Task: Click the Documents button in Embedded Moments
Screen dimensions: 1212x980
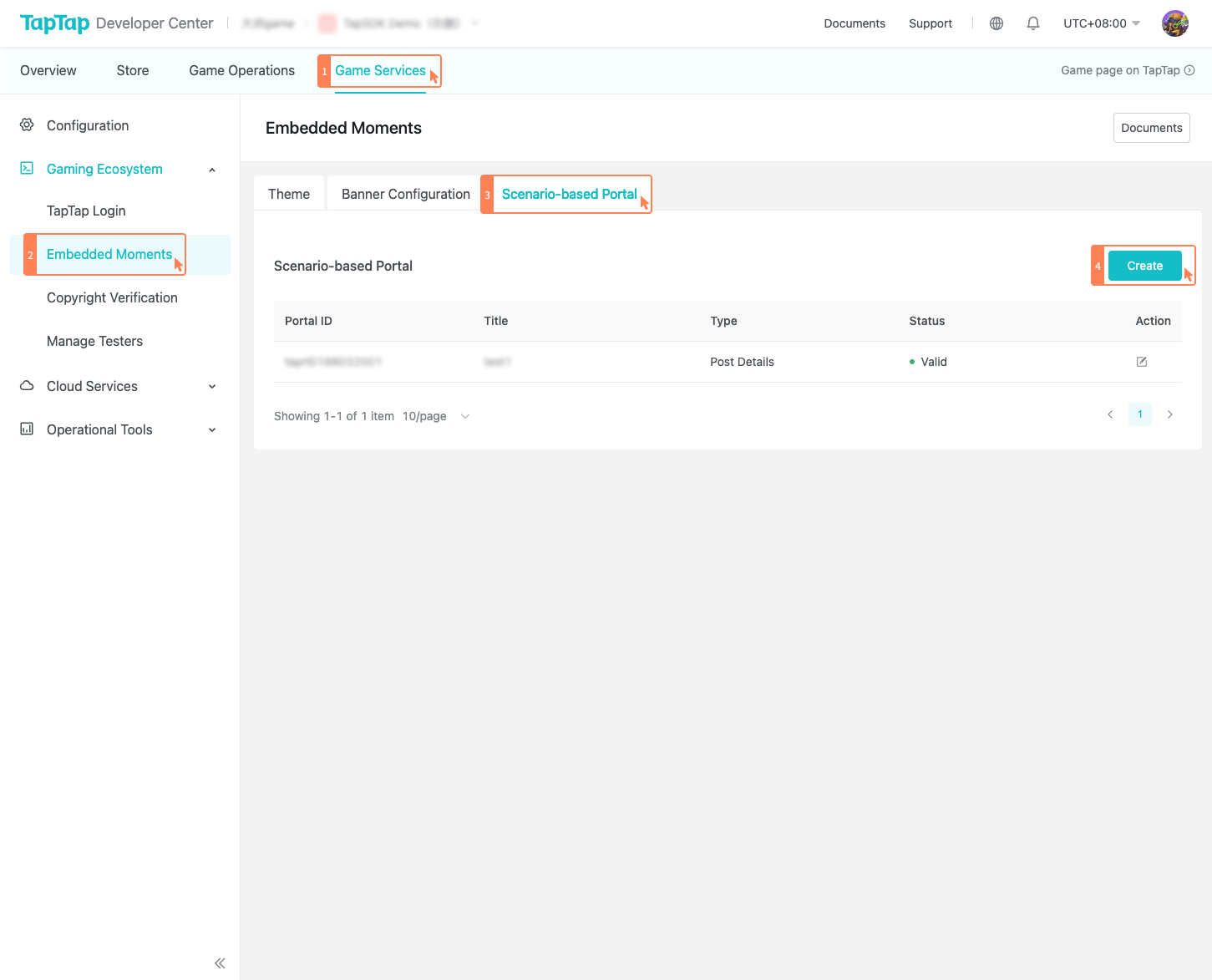Action: [x=1152, y=128]
